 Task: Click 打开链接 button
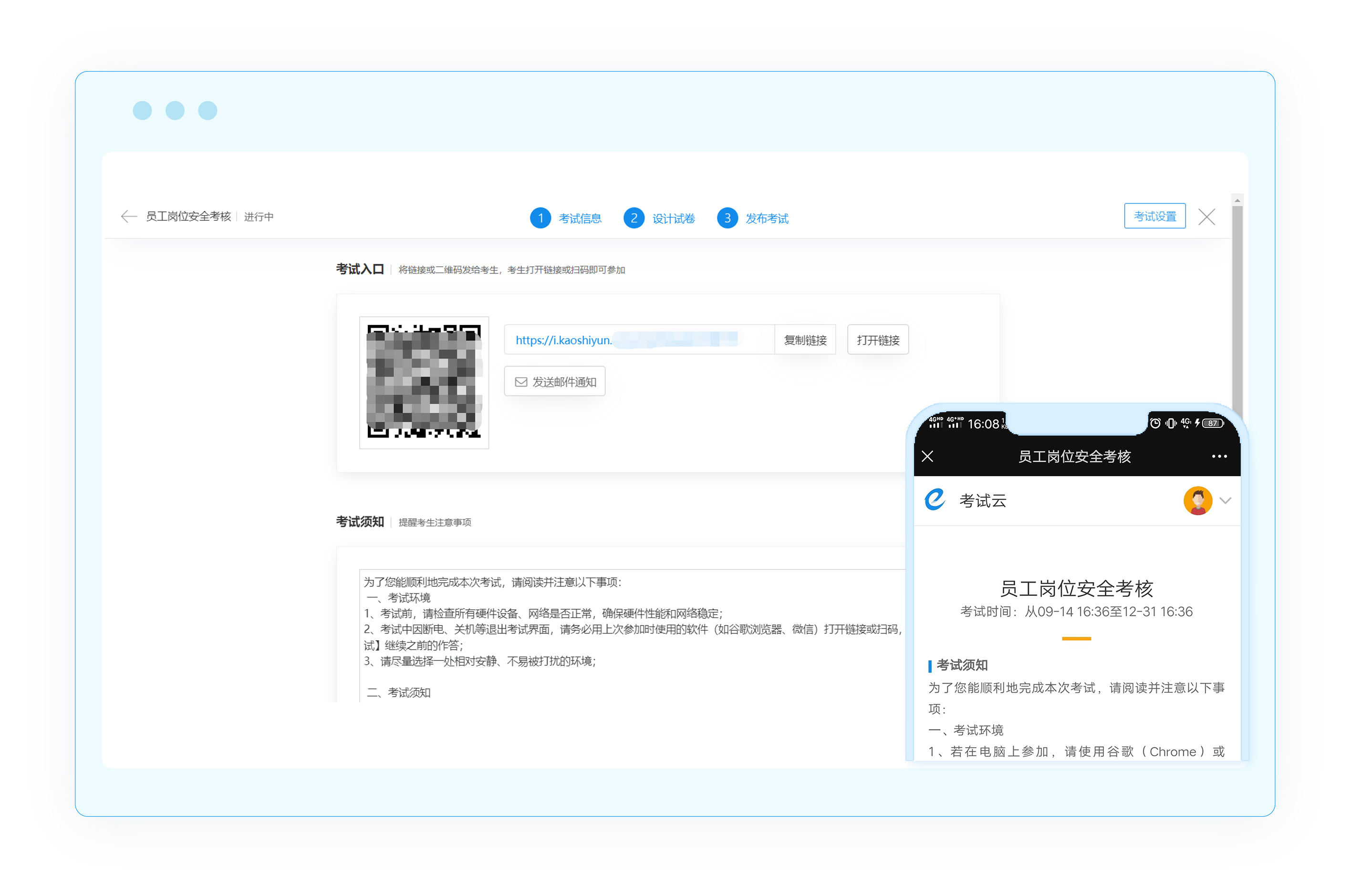pos(877,341)
